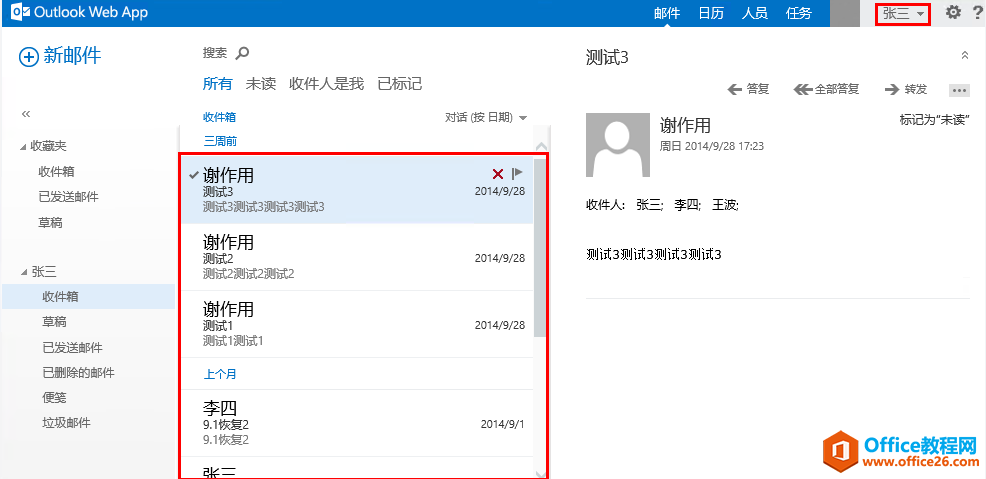Delete the 测试3 message with red X
This screenshot has width=986, height=479.
498,174
